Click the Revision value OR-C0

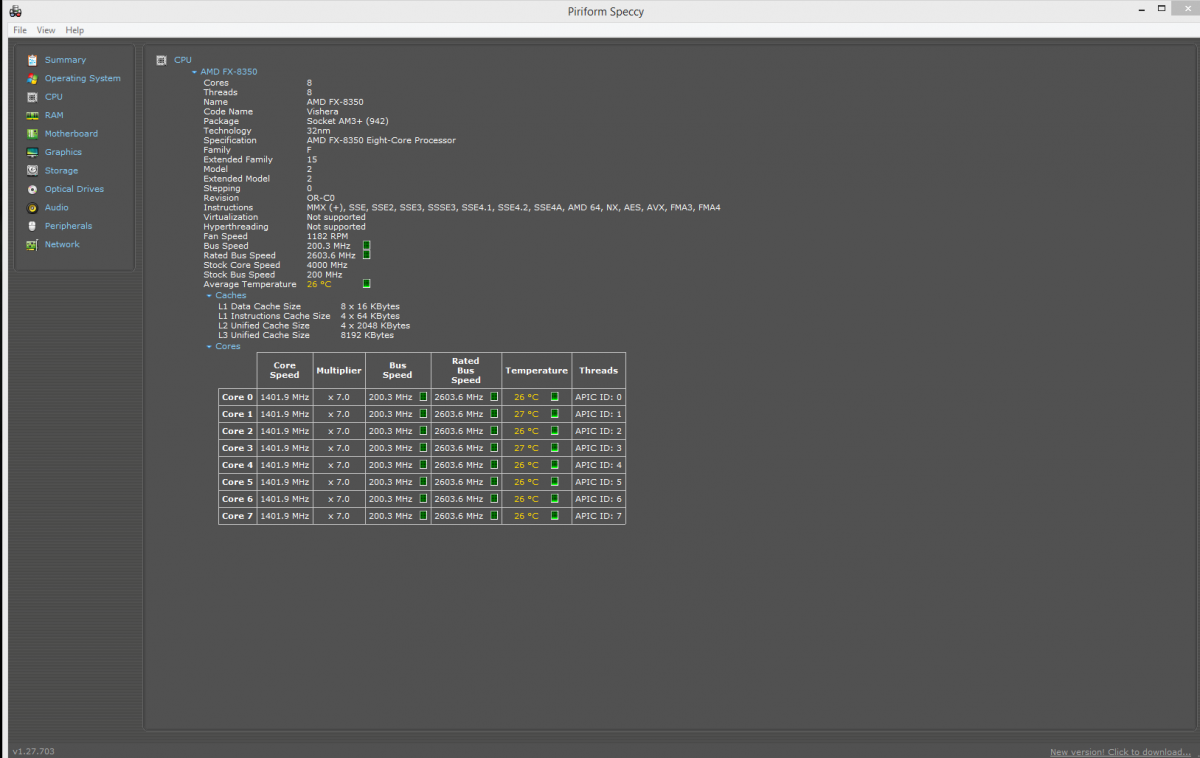point(320,198)
